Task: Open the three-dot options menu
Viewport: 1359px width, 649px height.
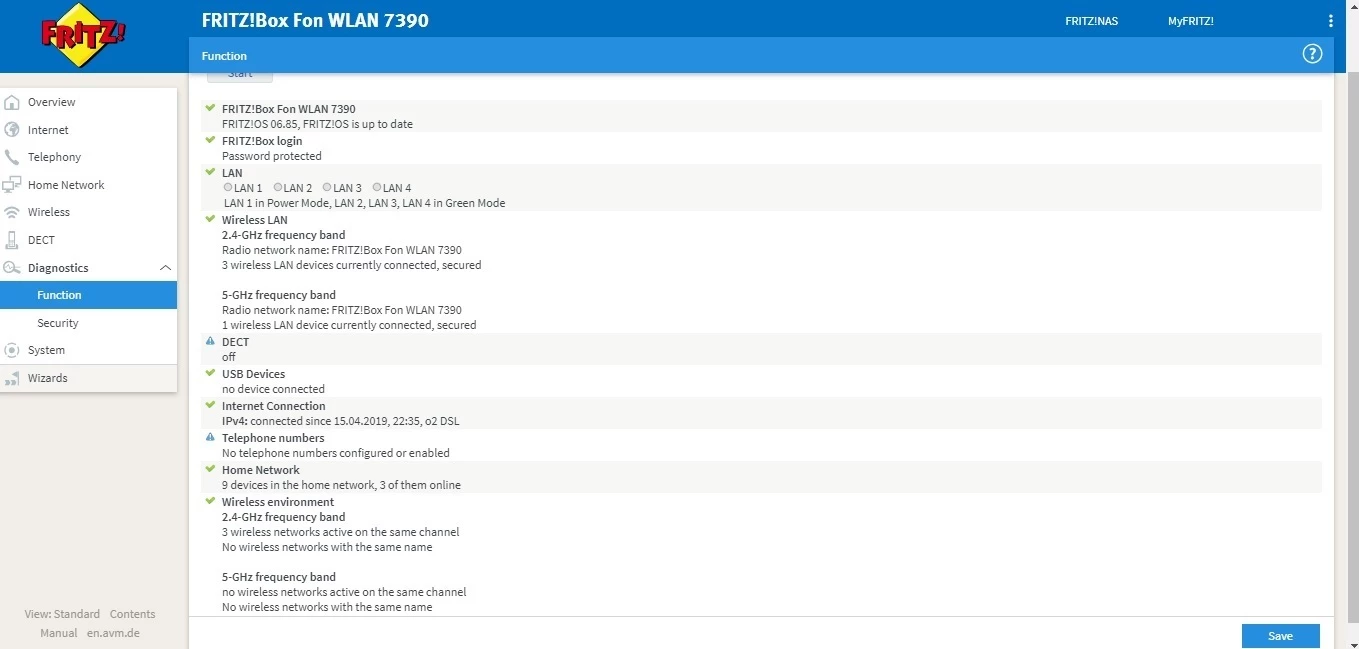Action: tap(1330, 21)
